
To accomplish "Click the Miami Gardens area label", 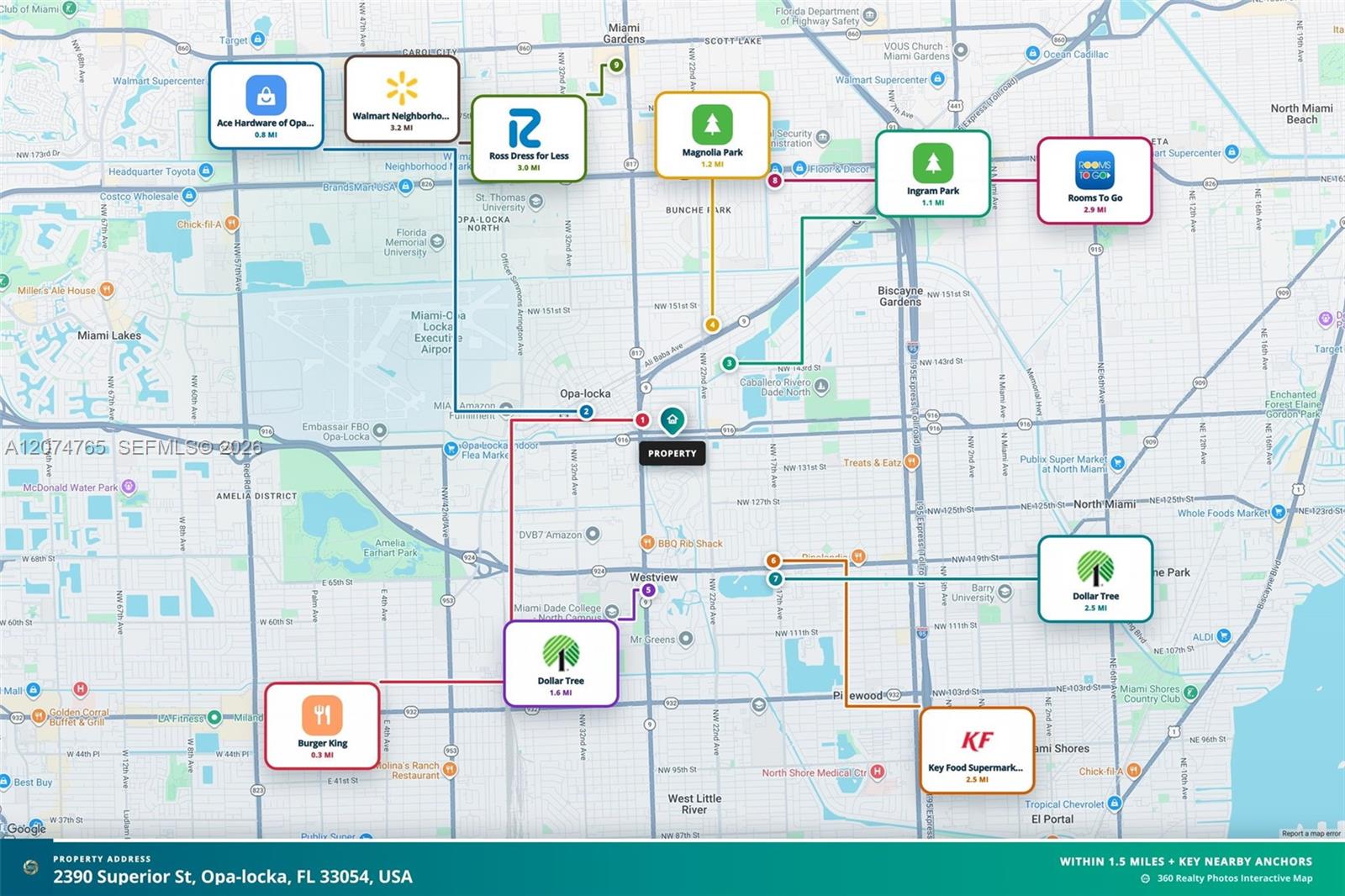I will click(624, 33).
